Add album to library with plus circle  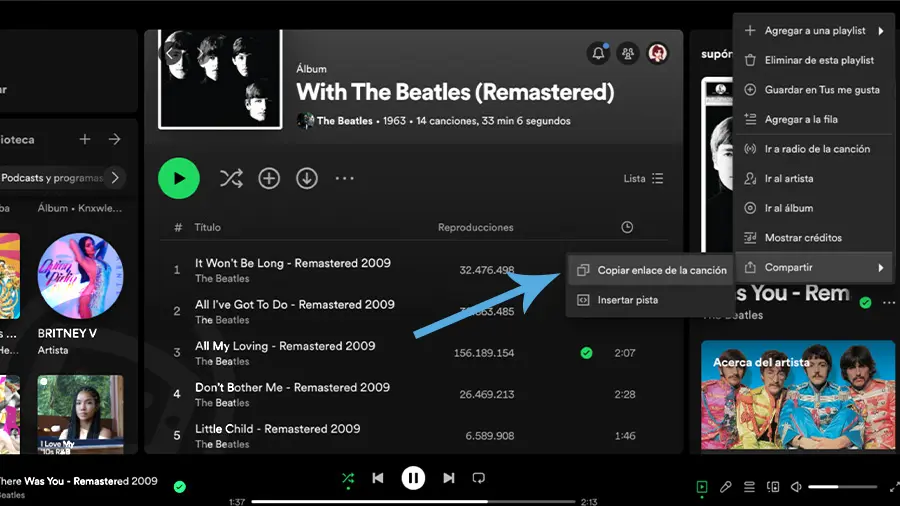coord(269,178)
